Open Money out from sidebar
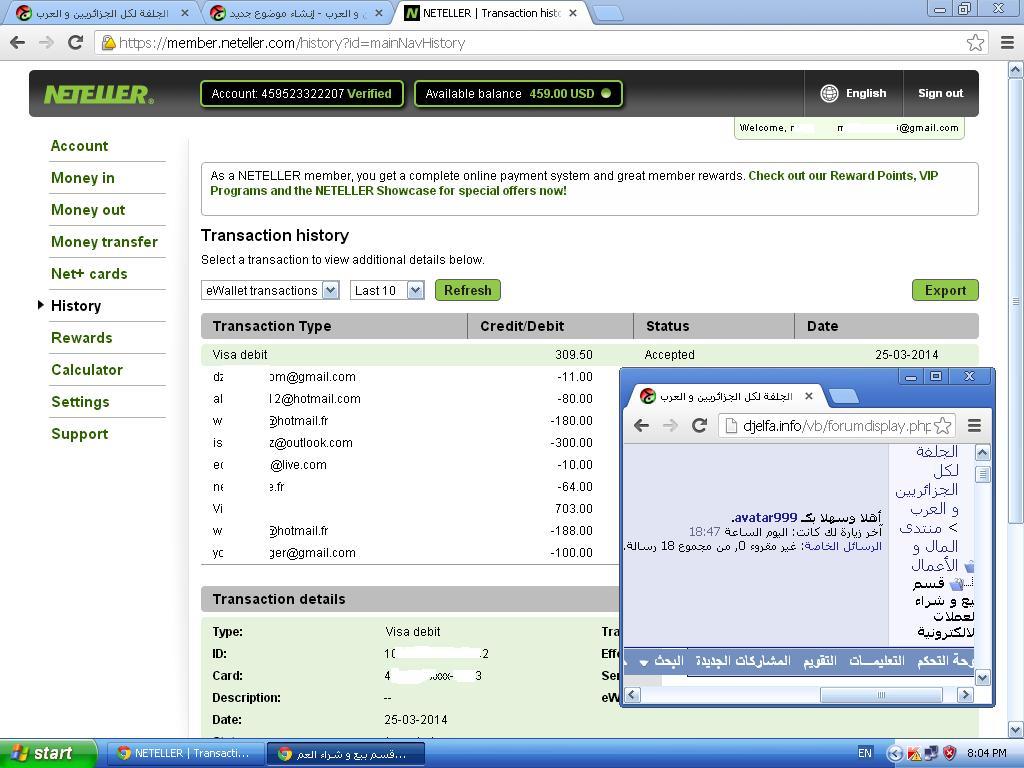1024x768 pixels. pyautogui.click(x=88, y=210)
